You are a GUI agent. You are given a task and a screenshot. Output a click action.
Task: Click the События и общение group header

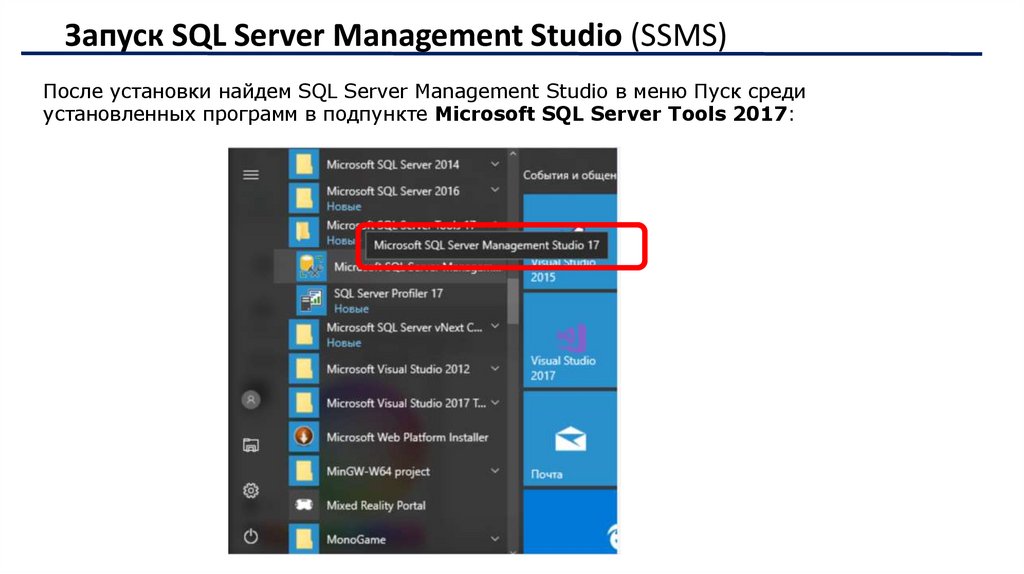coord(569,175)
